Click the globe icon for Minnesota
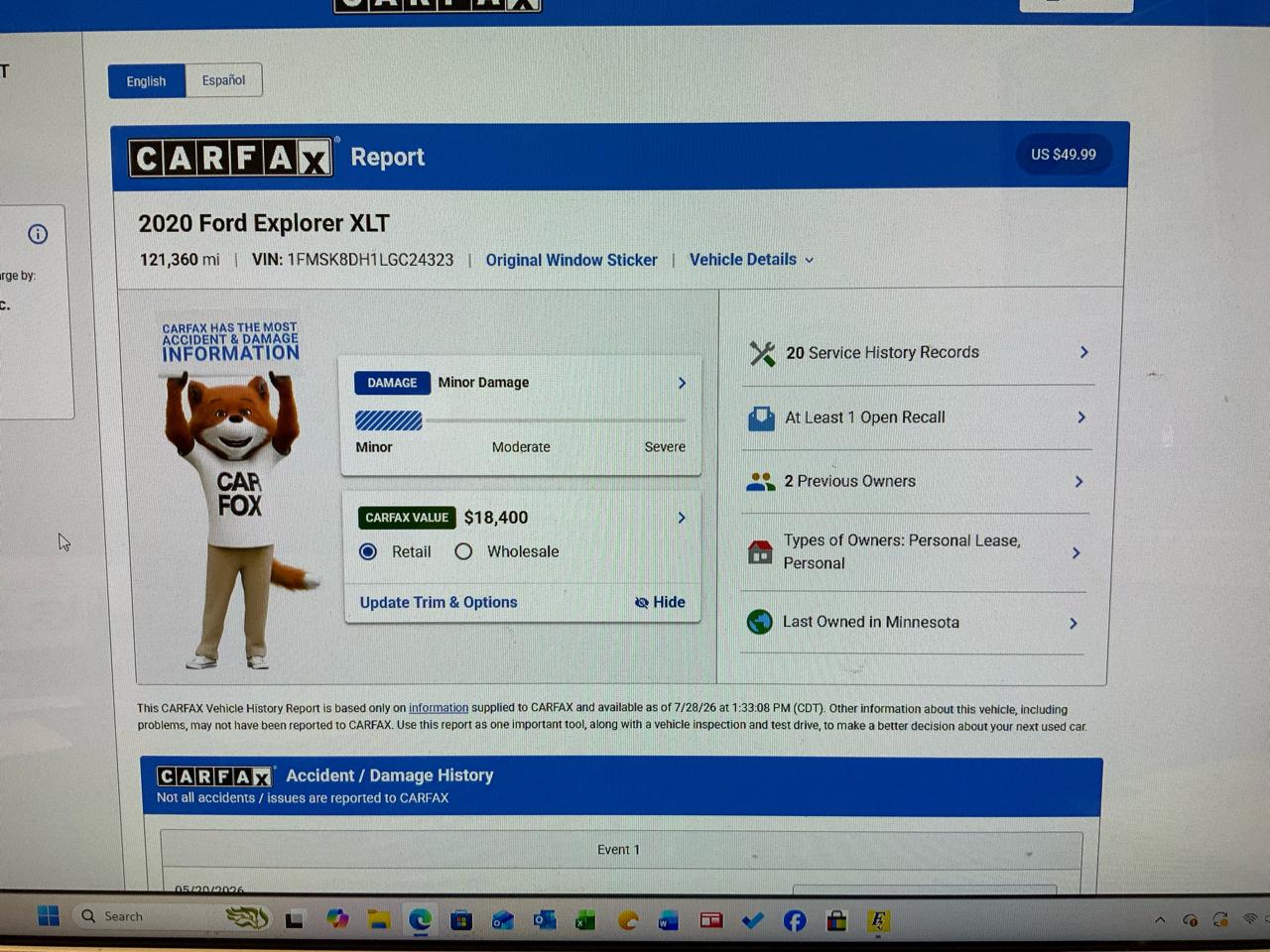Screen dimensions: 1270x952 tap(759, 622)
